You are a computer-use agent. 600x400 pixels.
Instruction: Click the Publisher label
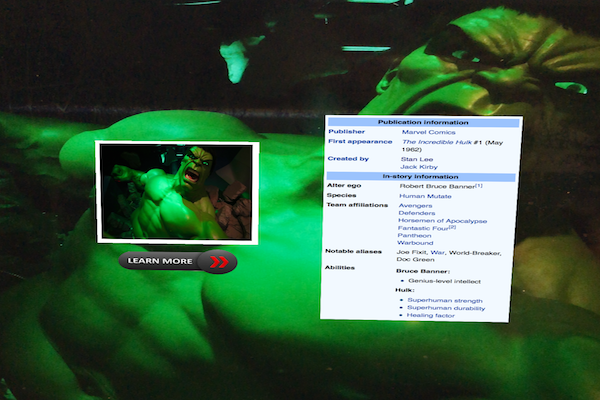pos(346,131)
